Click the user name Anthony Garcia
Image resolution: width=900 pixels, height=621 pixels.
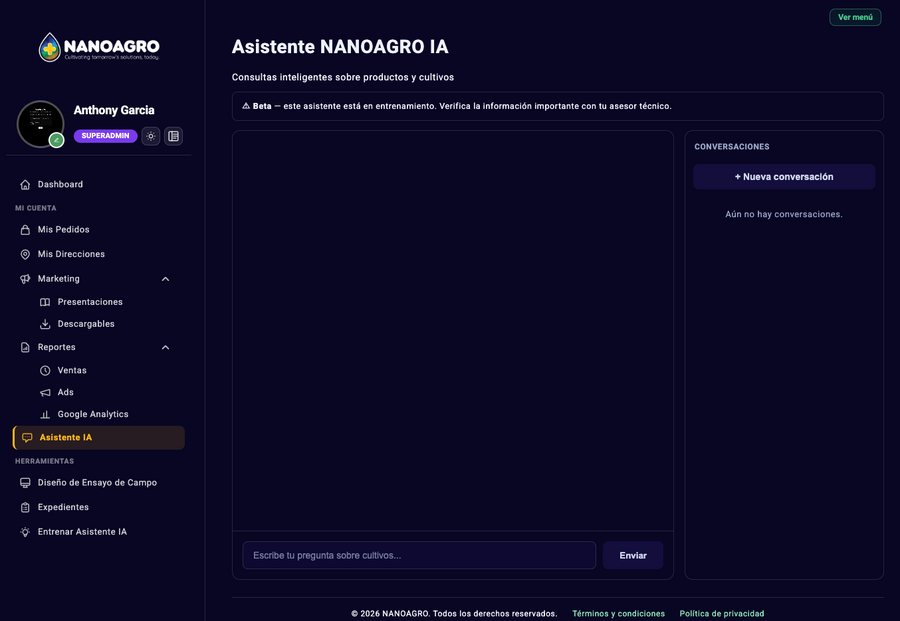pos(114,110)
